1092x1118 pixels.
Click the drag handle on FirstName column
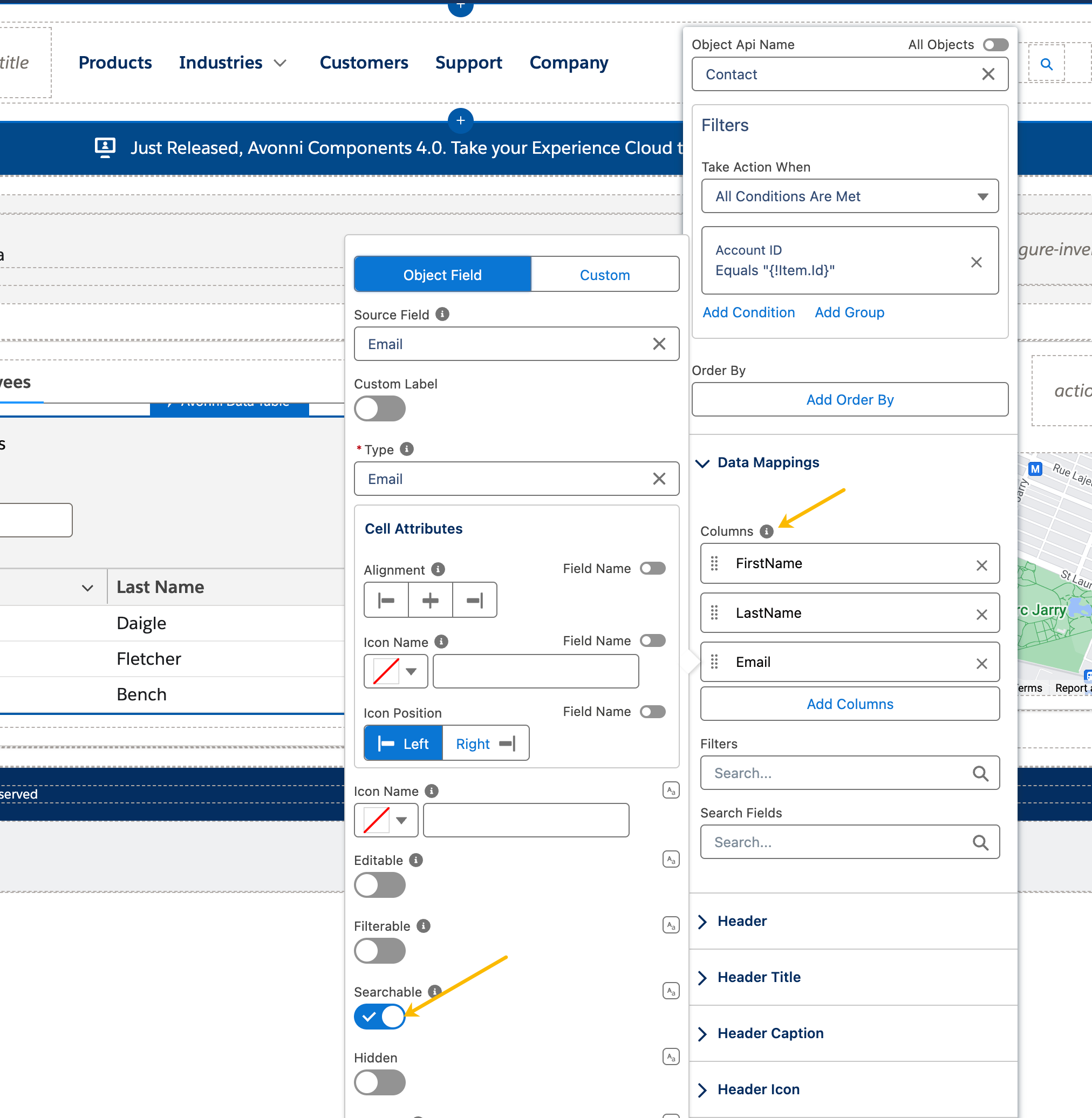(x=714, y=563)
